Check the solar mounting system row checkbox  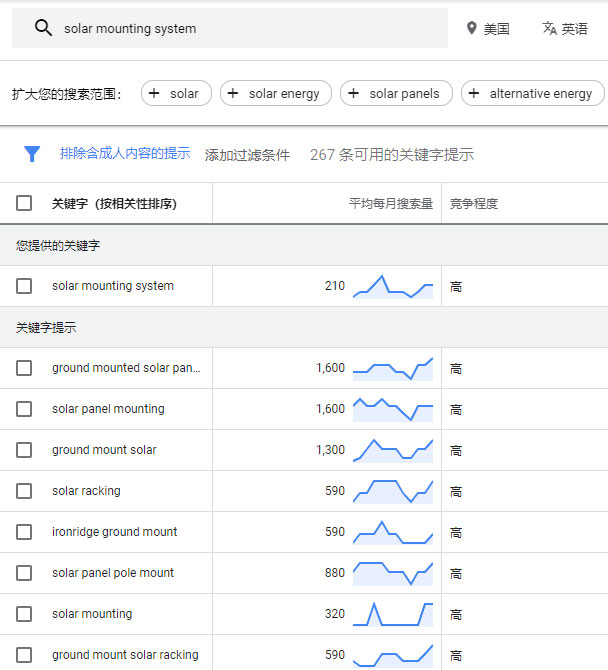click(24, 286)
